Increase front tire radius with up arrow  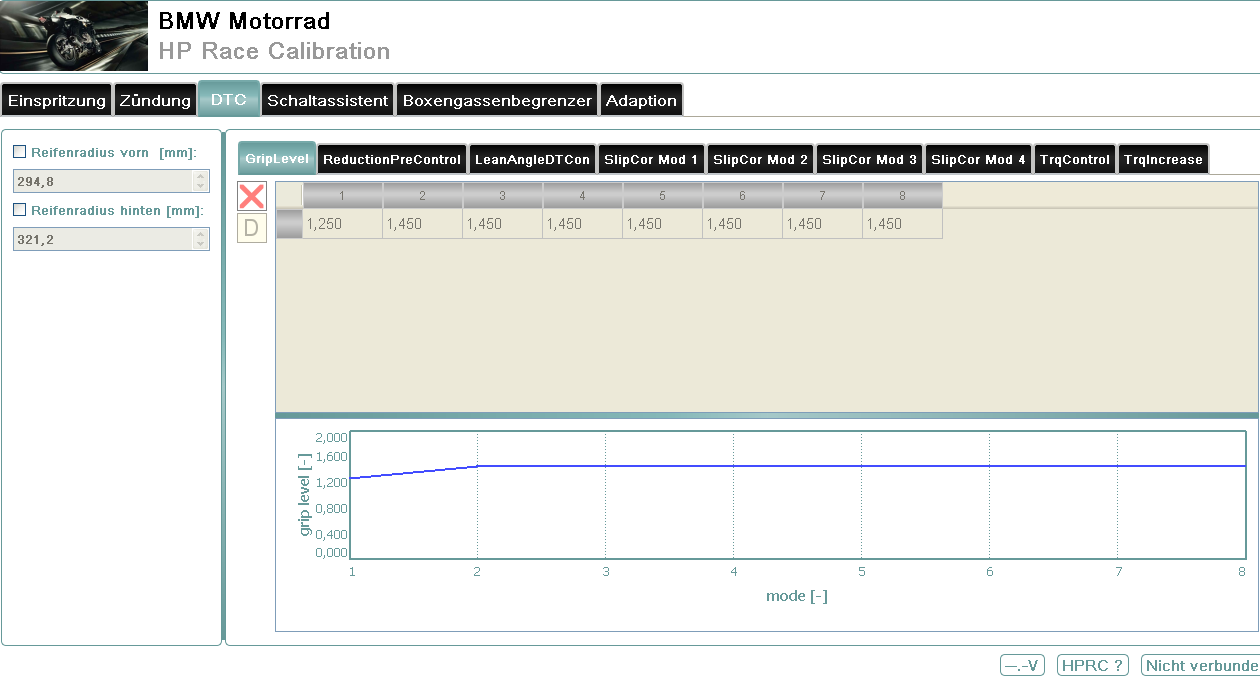(200, 176)
